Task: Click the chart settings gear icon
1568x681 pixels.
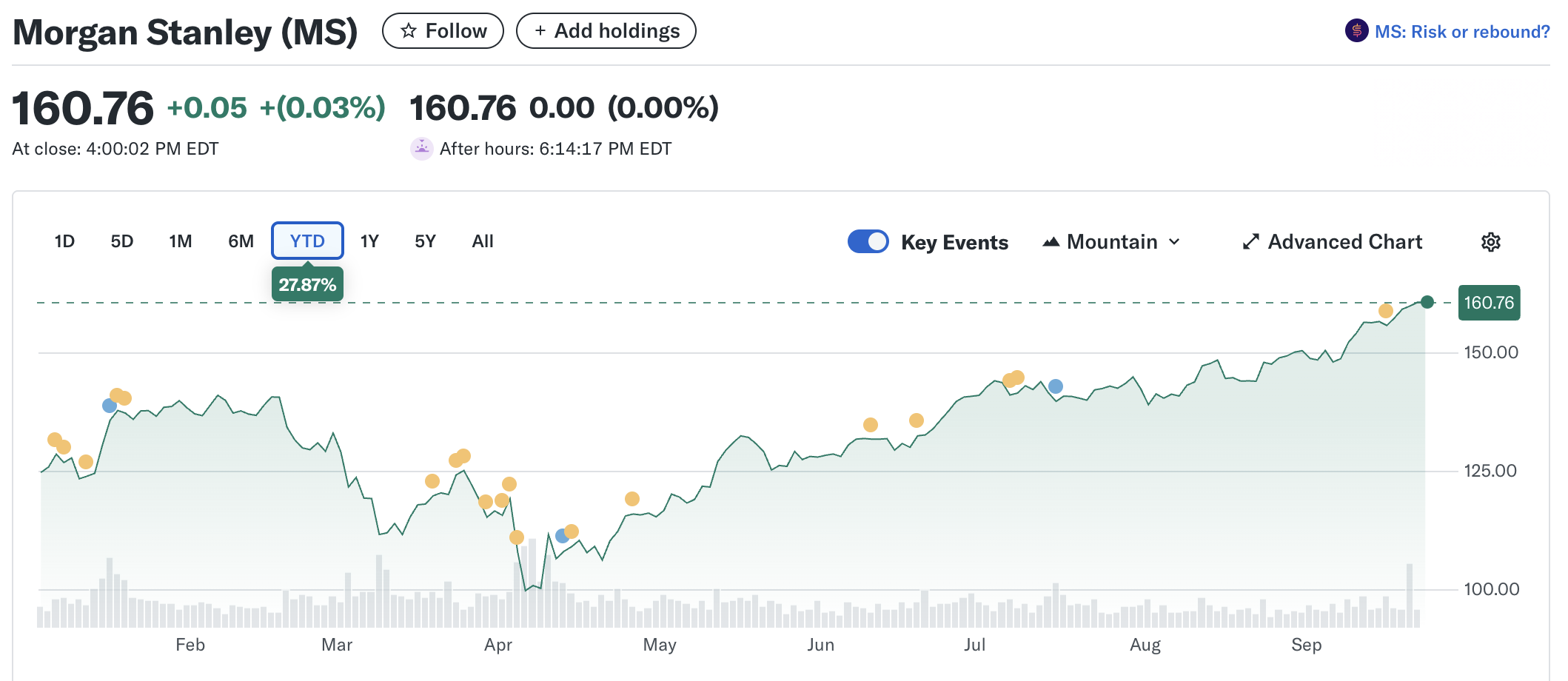Action: [1490, 242]
